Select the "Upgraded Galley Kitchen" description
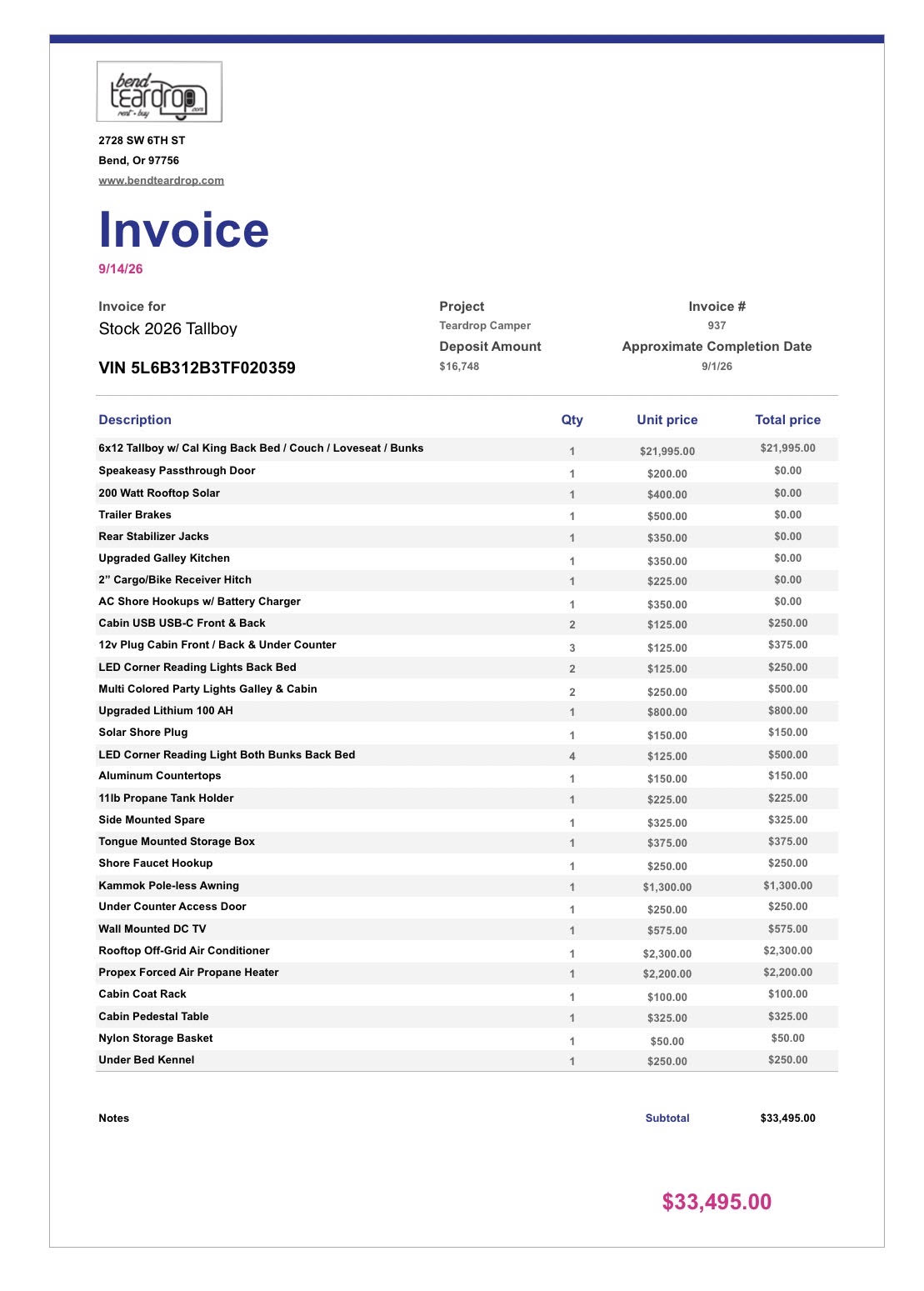 [164, 558]
